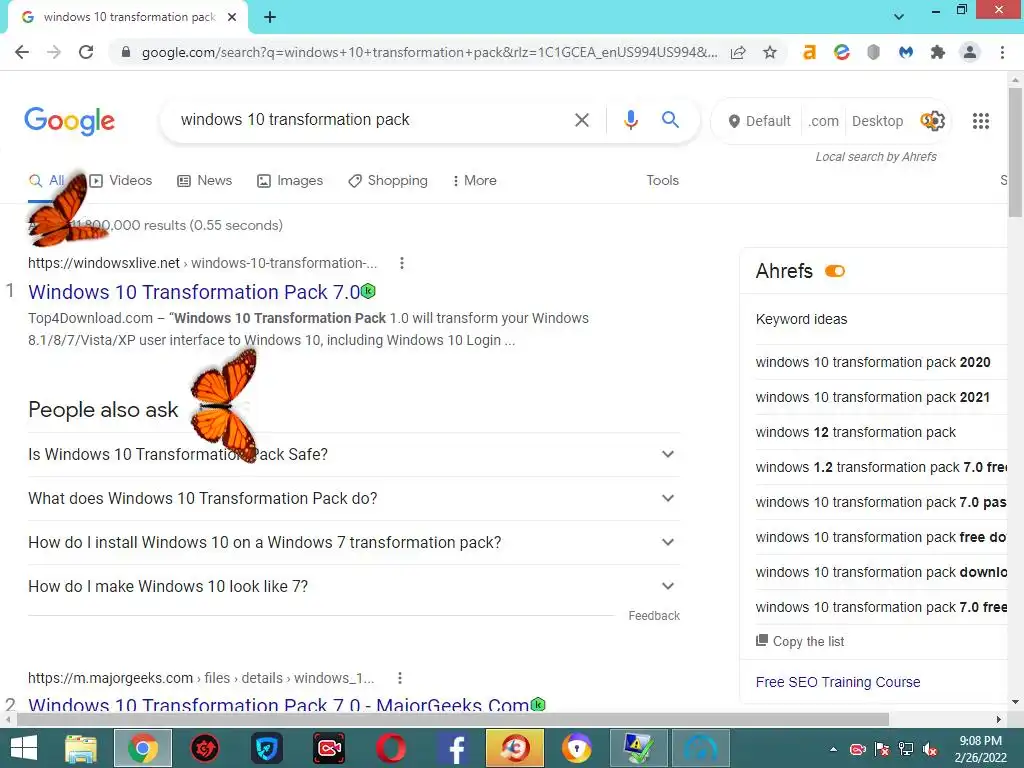Select keyword 'windows 10 transformation pack 2021'
Screen dimensions: 1024x768
click(872, 397)
